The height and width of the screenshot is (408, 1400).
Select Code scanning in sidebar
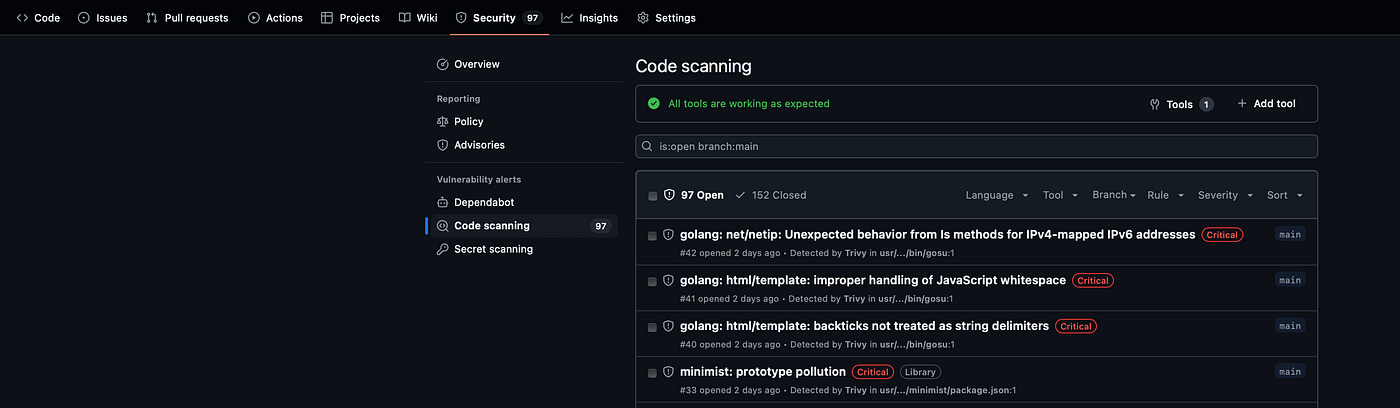pos(524,226)
